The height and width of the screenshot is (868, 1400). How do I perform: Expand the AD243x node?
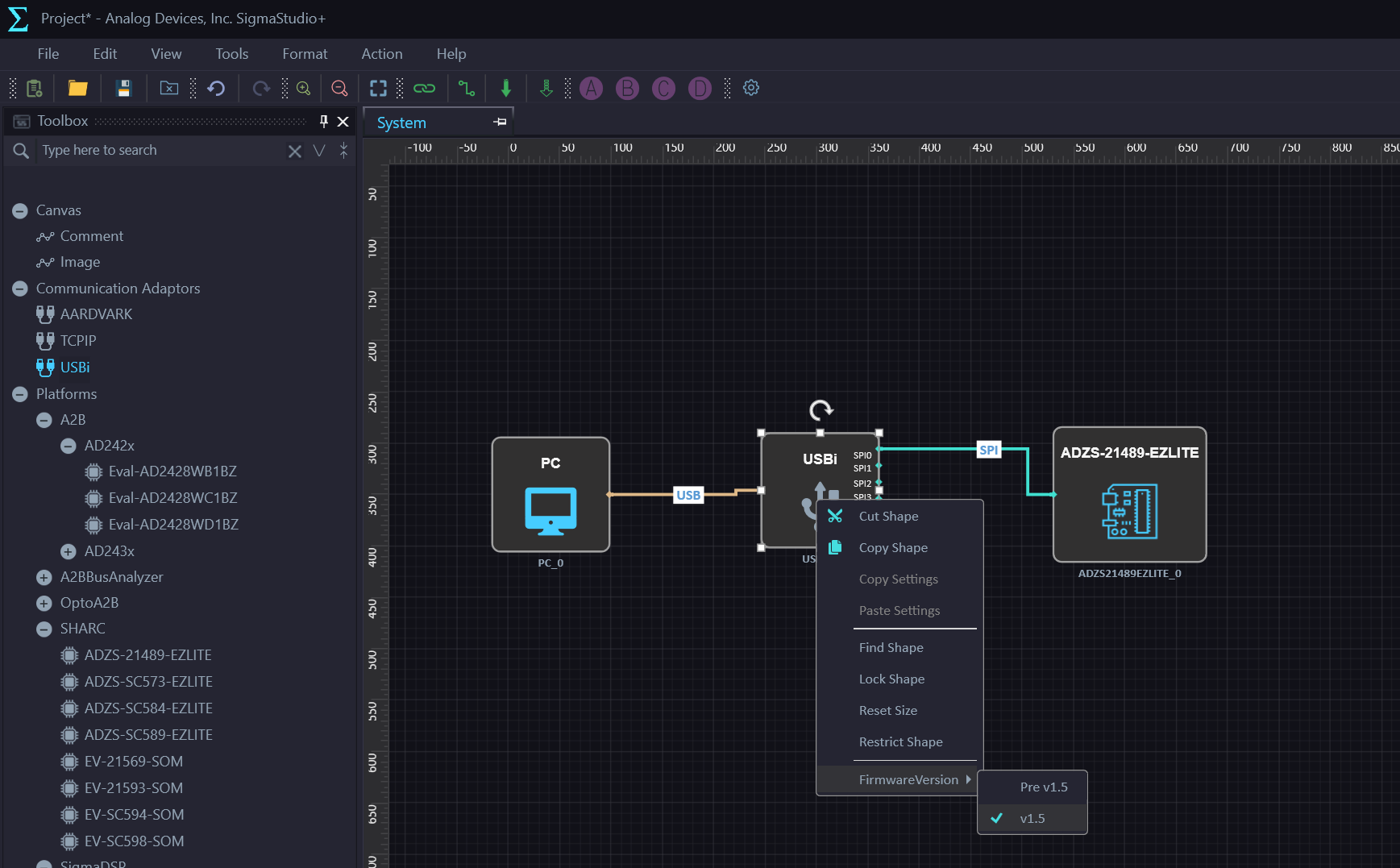pos(69,551)
